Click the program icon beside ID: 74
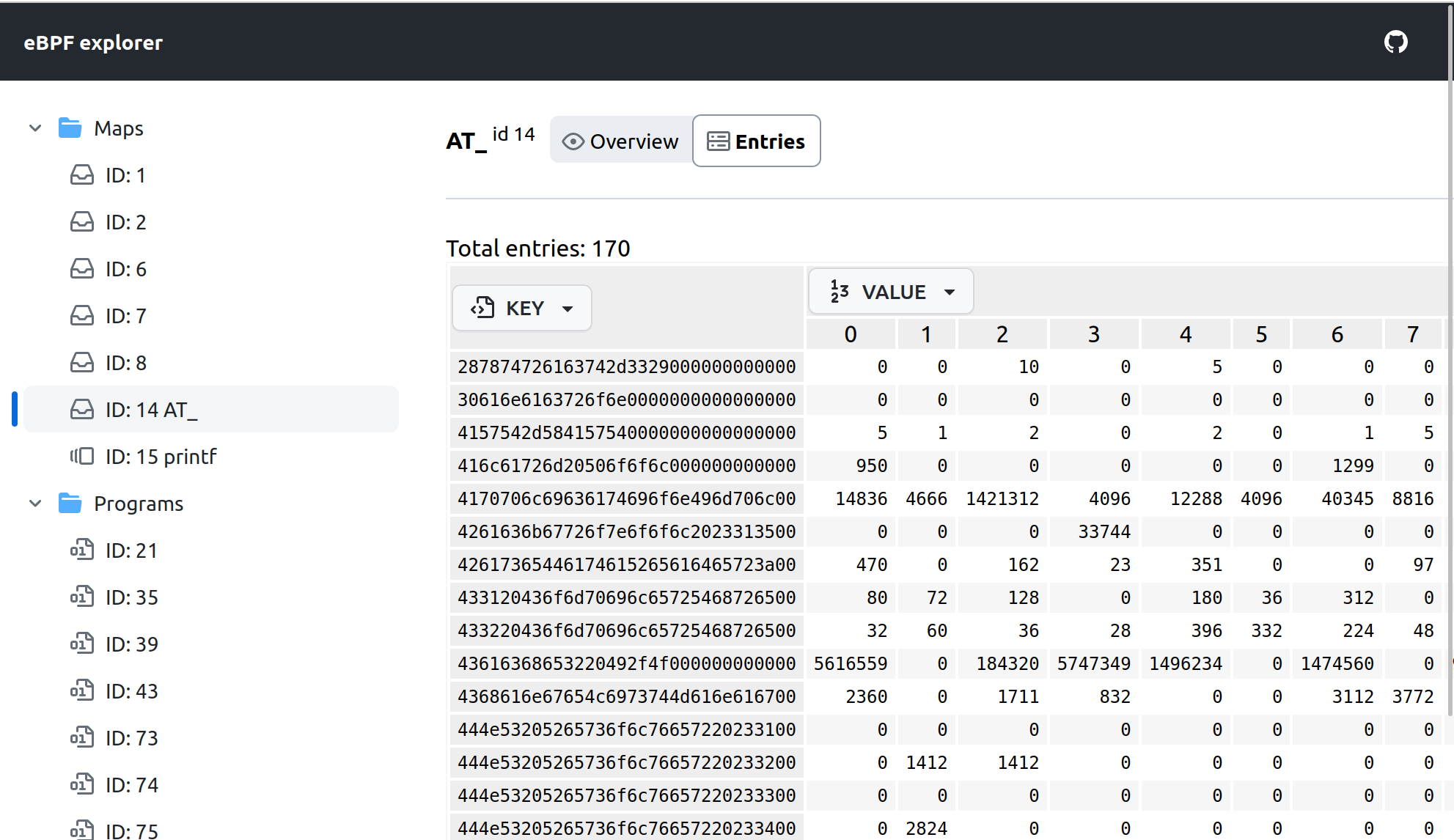The image size is (1454, 840). pyautogui.click(x=82, y=785)
